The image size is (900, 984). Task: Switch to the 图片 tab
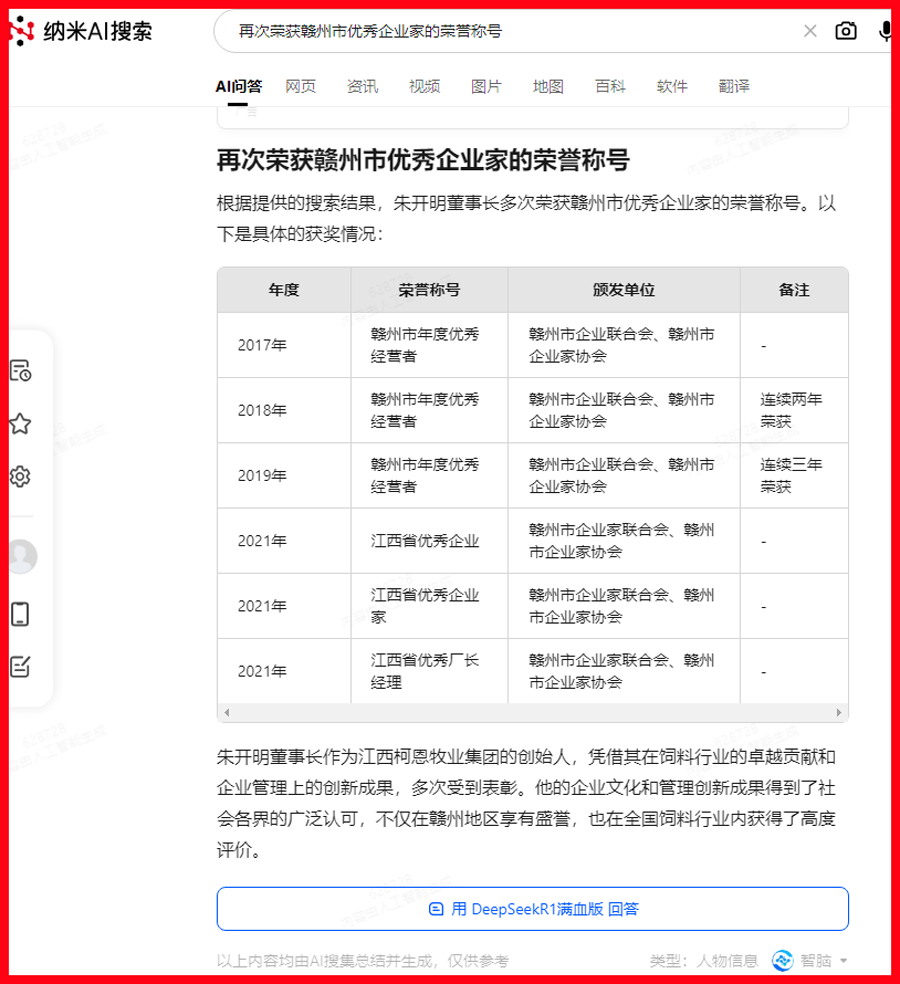coord(486,87)
